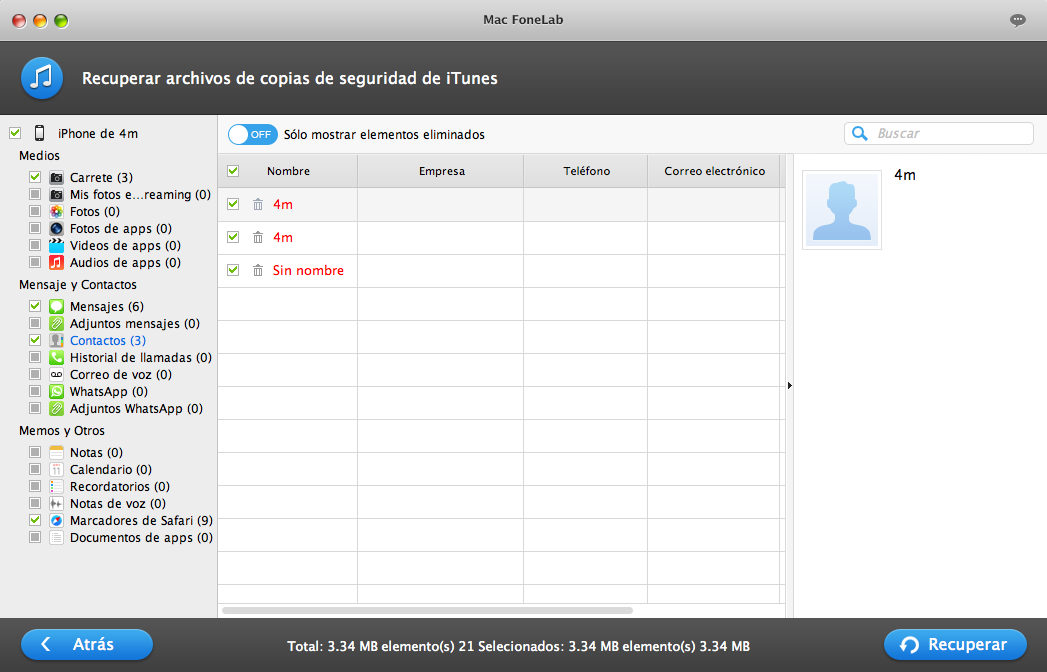Viewport: 1047px width, 672px height.
Task: Click the Calendario icon
Action: tap(57, 470)
